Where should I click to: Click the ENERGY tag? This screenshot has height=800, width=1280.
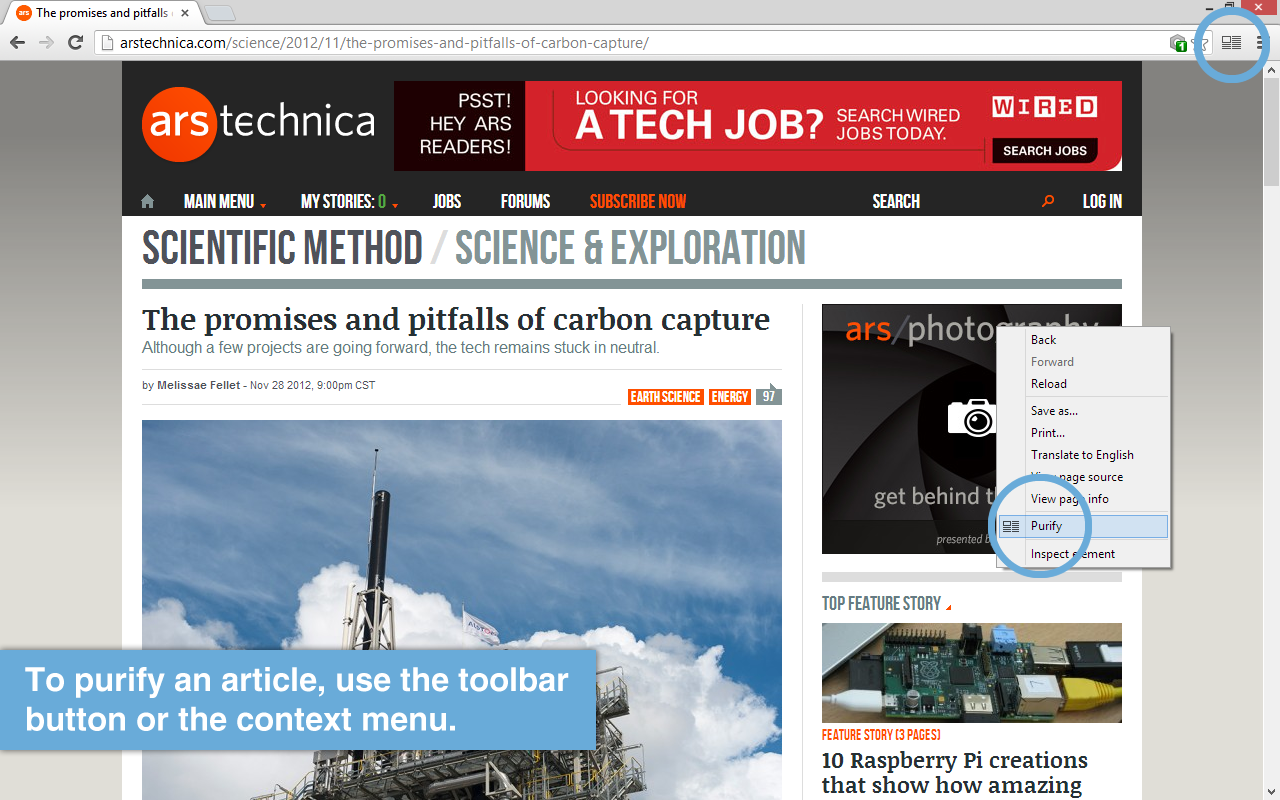[730, 397]
